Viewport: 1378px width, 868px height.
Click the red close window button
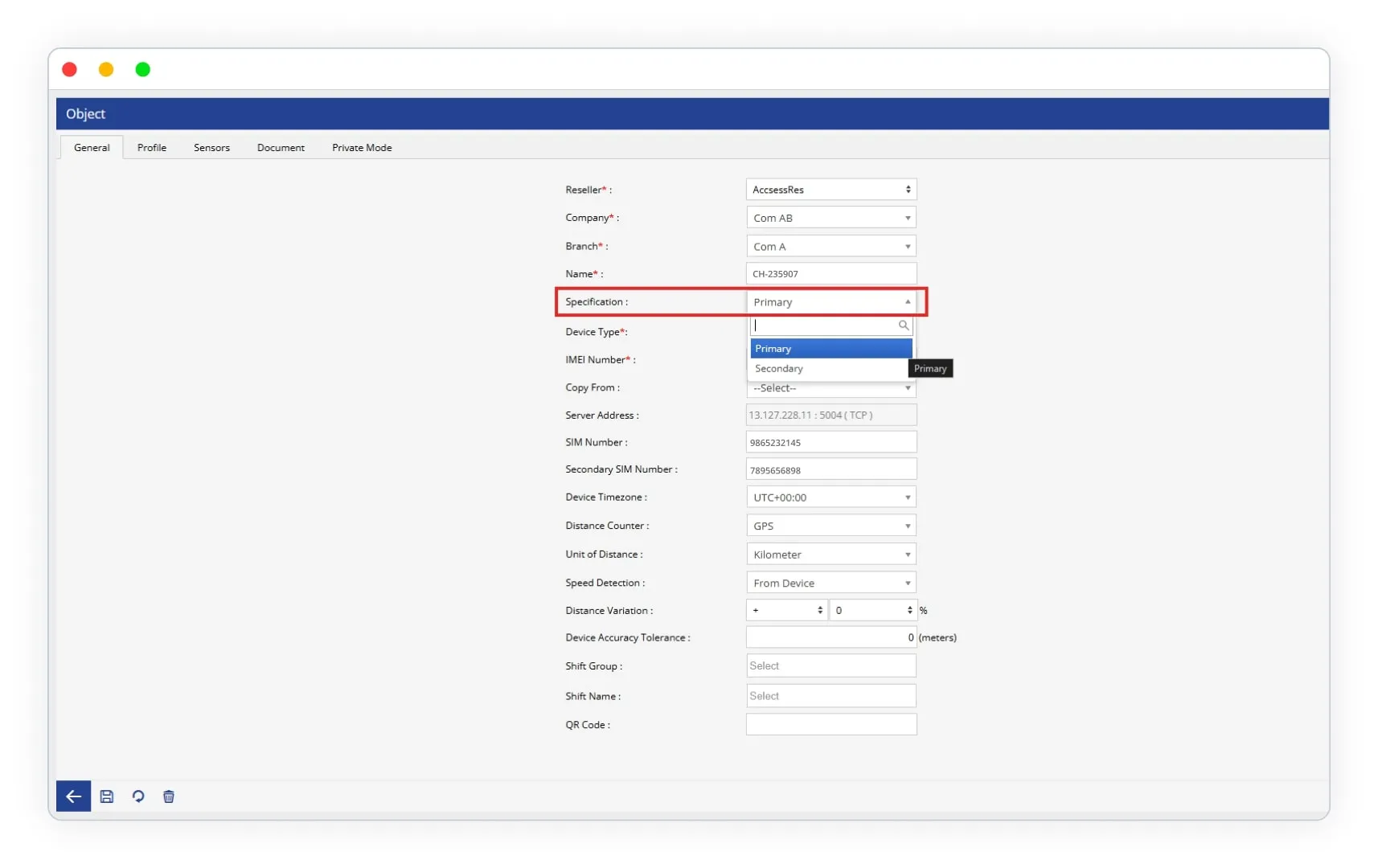[70, 70]
